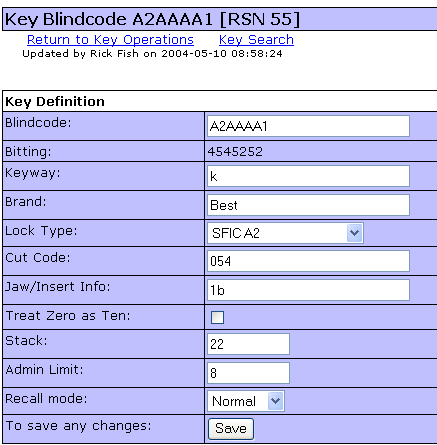Image resolution: width=437 pixels, height=445 pixels.
Task: Expand the Lock Type SFIC A2 dropdown
Action: click(285, 233)
